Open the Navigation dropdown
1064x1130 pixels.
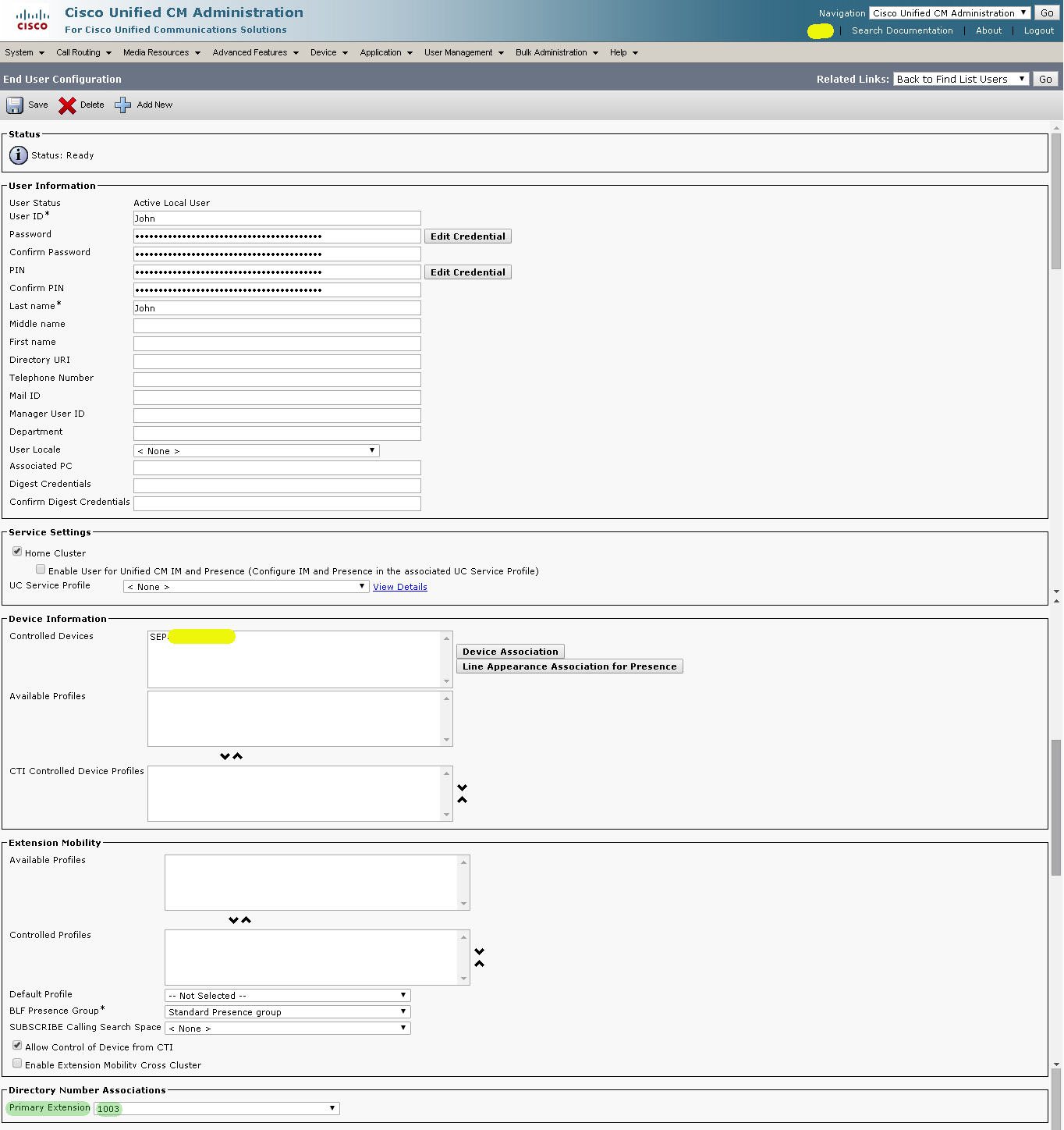(949, 13)
